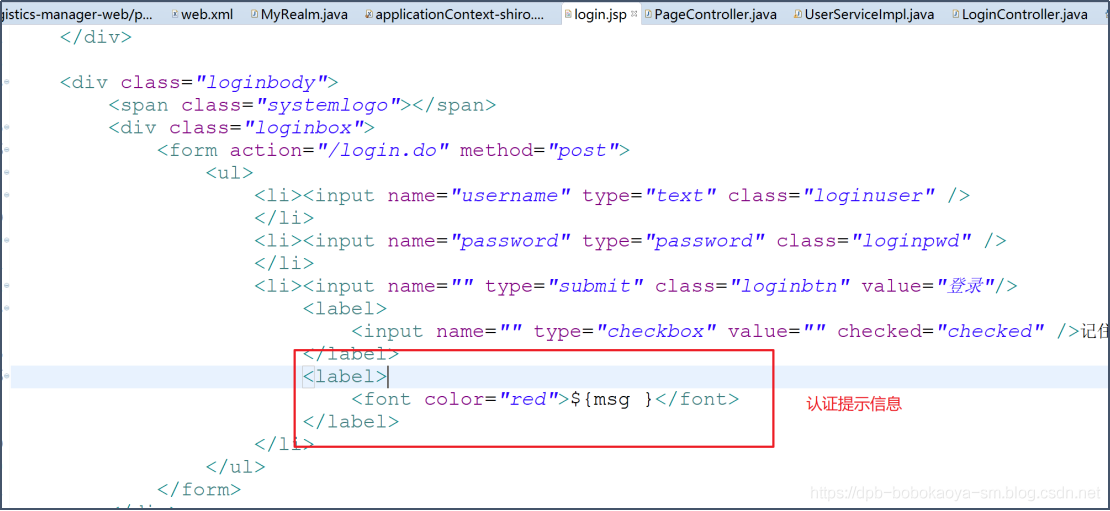Click the "loginpwd" class value
Screen dimensions: 1110x511
click(911, 241)
